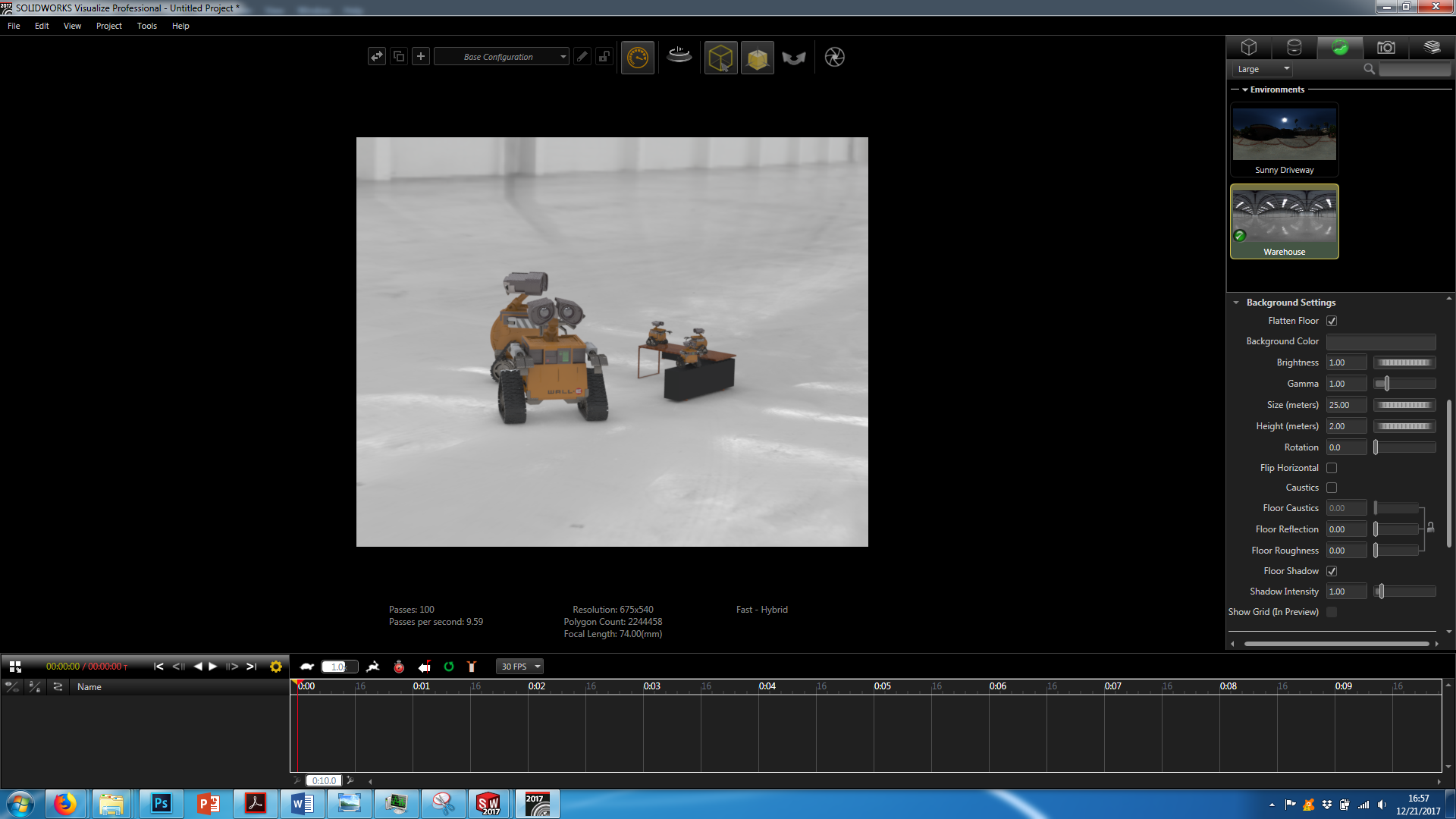Click the rename configuration pencil icon
Screen dimensions: 1456x819
(582, 56)
